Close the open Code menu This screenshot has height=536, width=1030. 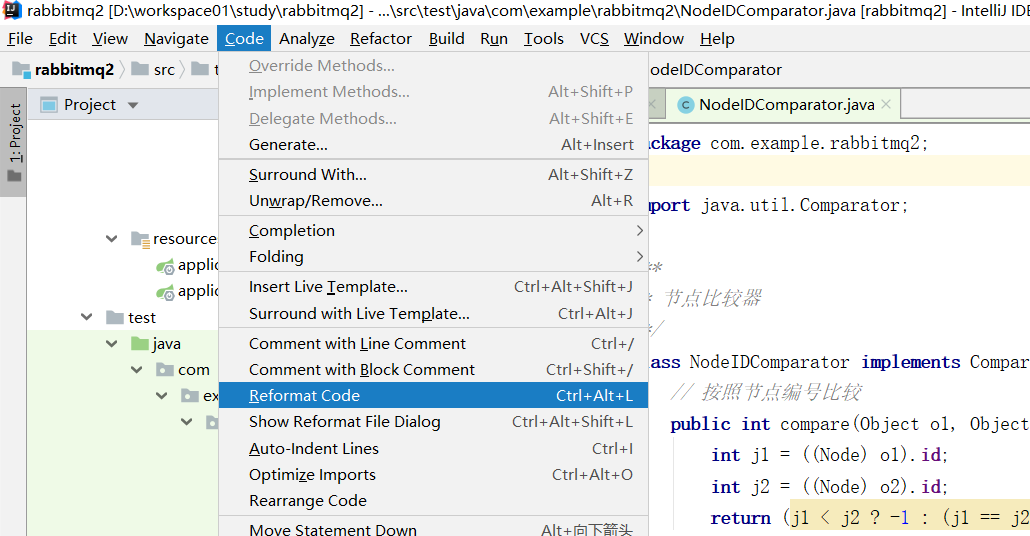tap(244, 39)
